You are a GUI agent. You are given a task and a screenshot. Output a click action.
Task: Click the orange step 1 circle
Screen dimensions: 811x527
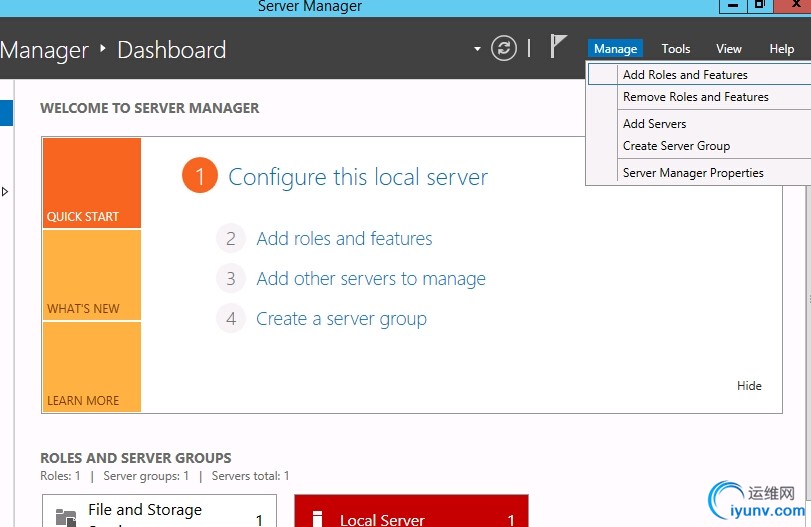click(x=200, y=175)
